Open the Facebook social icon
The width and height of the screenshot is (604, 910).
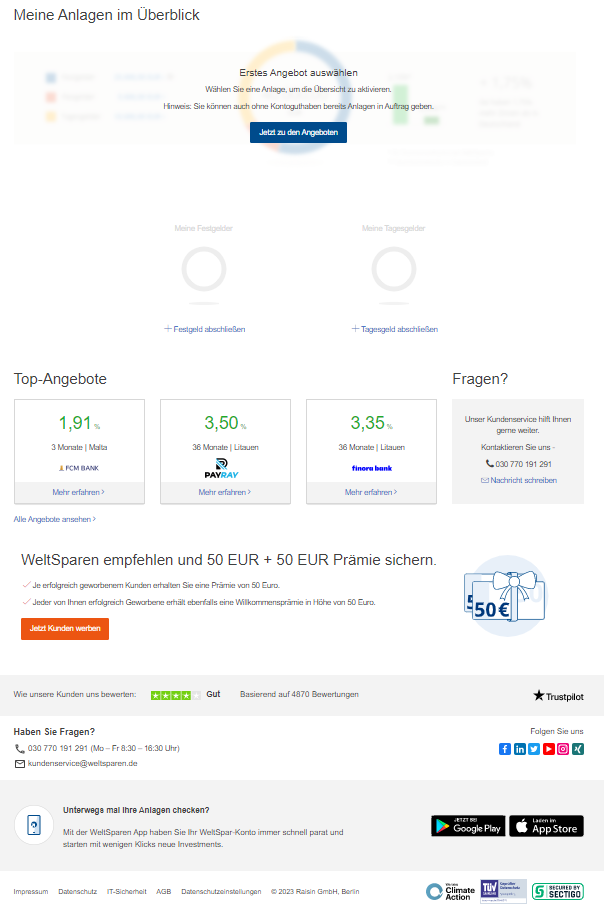click(505, 749)
